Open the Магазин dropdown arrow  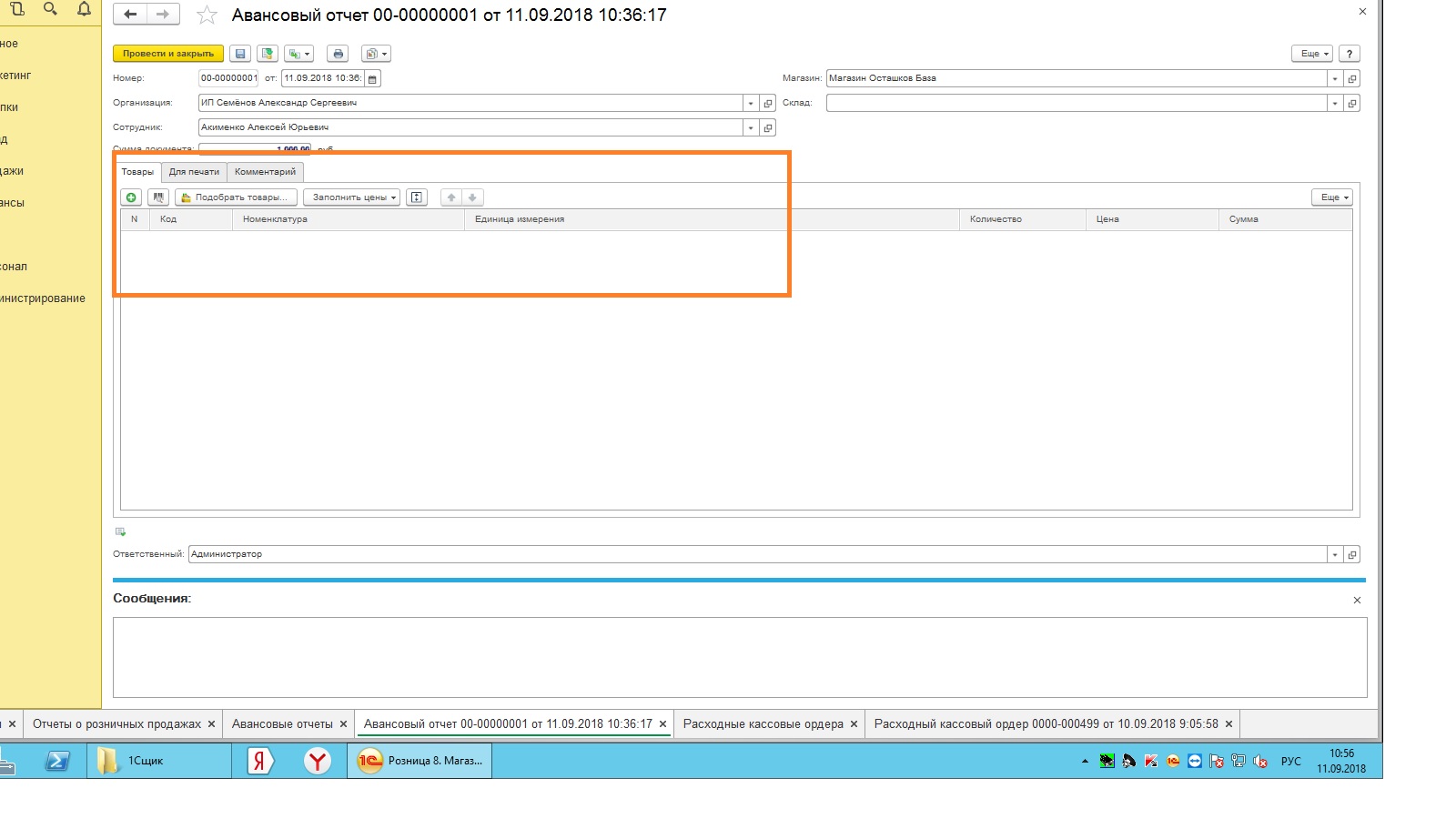point(1334,79)
